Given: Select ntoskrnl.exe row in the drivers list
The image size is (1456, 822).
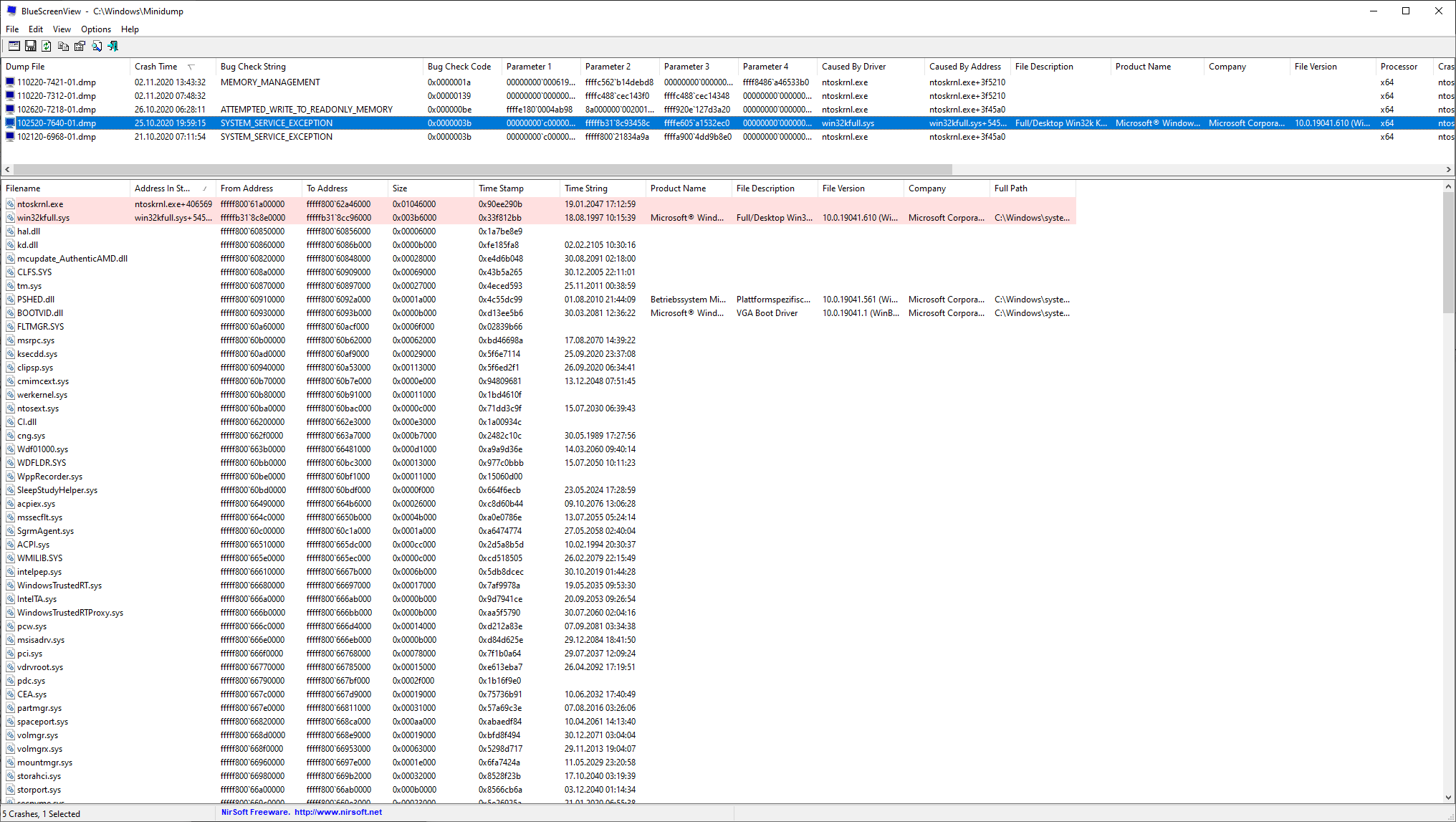Looking at the screenshot, I should click(x=40, y=204).
